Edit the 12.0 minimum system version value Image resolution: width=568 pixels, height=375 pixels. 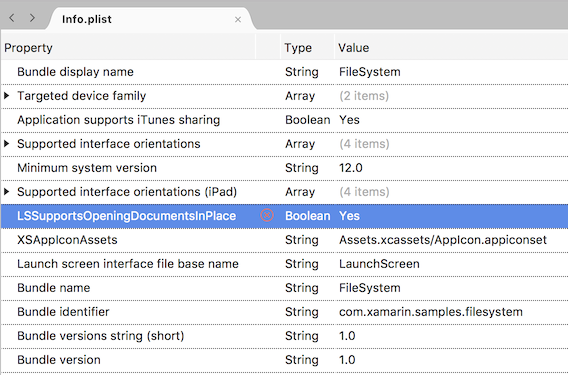[351, 168]
